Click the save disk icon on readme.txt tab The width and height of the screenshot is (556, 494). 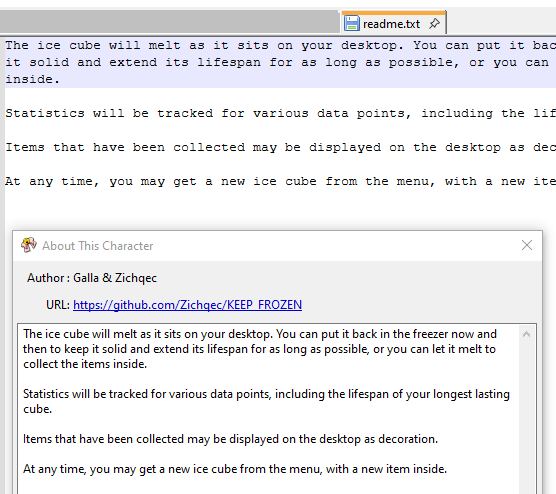[x=352, y=23]
